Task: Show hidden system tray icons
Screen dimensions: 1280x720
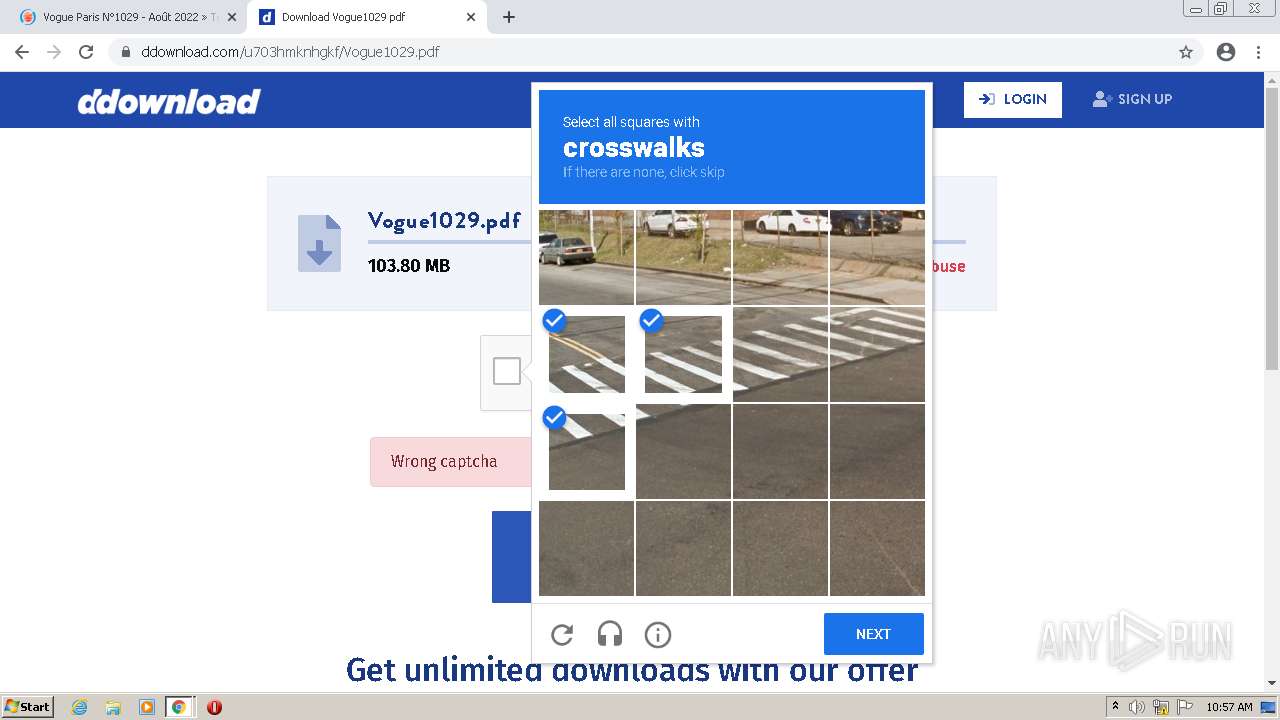Action: [x=1115, y=707]
